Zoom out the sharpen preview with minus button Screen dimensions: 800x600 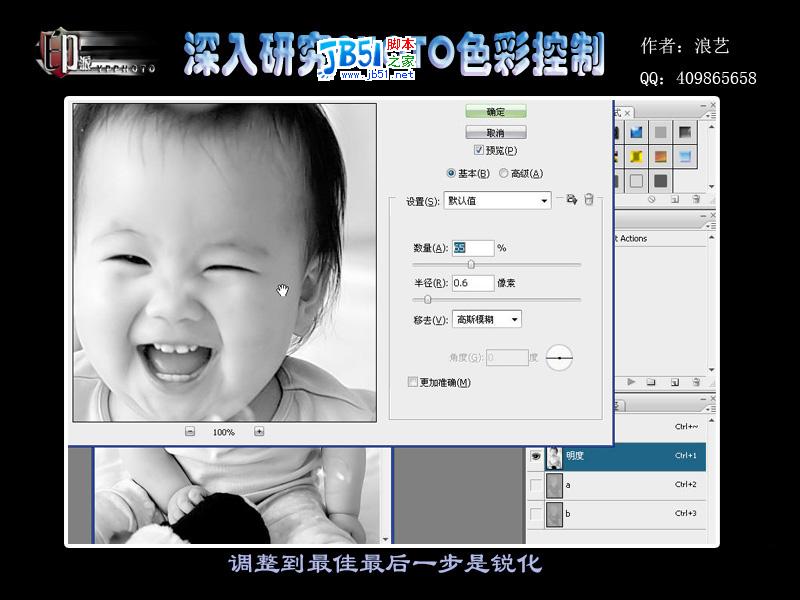tap(190, 432)
